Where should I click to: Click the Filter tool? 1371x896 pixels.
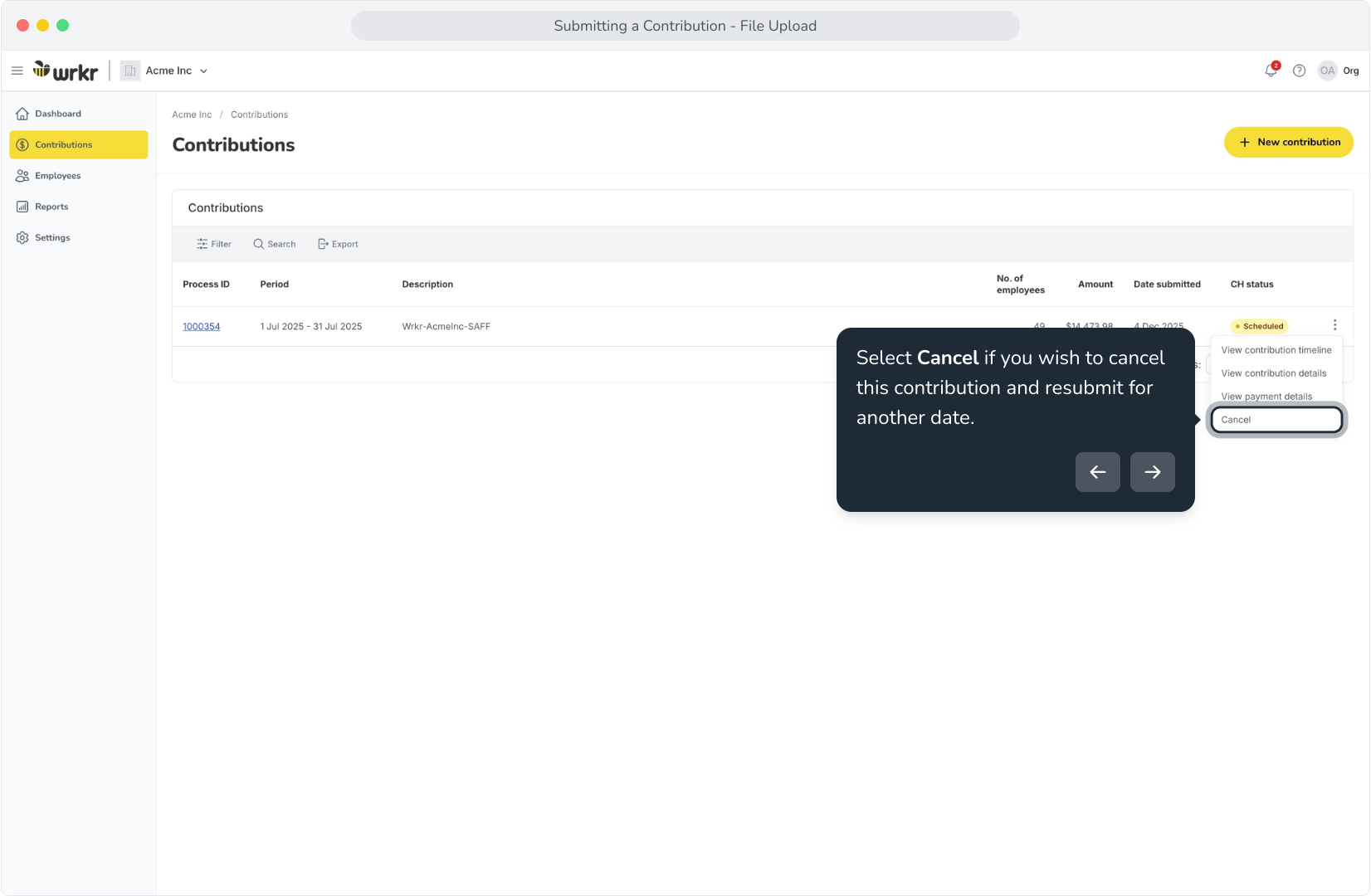coord(214,244)
